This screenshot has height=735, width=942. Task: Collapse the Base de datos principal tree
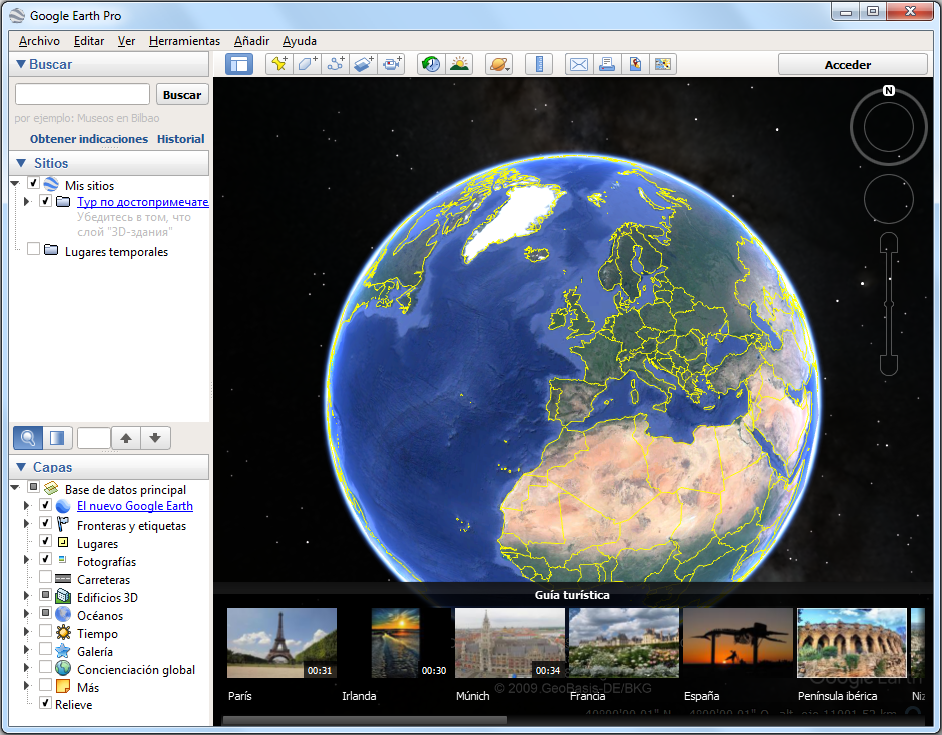16,488
